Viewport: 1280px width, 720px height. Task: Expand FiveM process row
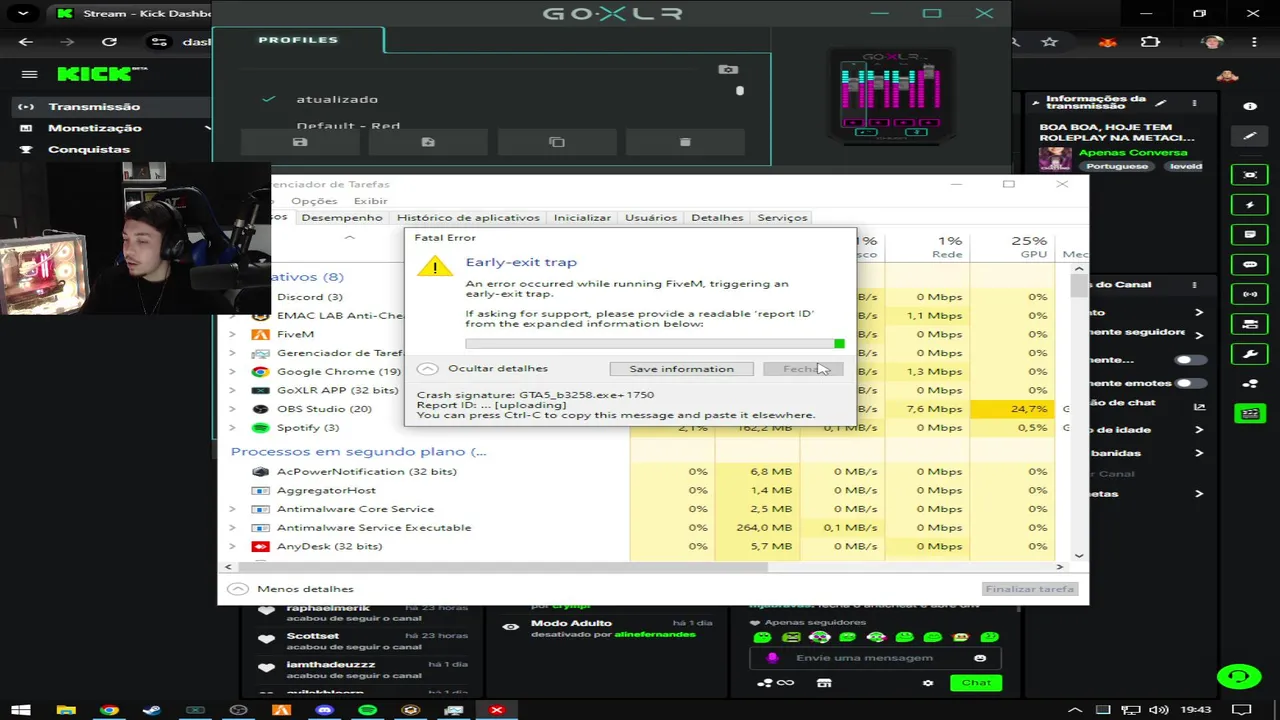232,334
